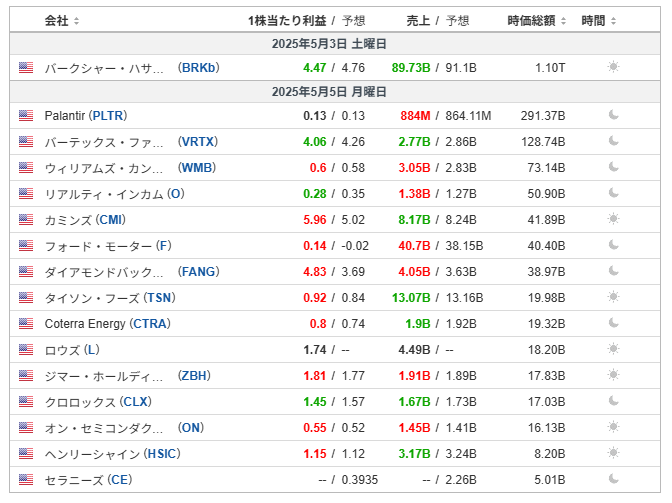The width and height of the screenshot is (672, 503).
Task: Open FANG ticker link
Action: [x=199, y=272]
